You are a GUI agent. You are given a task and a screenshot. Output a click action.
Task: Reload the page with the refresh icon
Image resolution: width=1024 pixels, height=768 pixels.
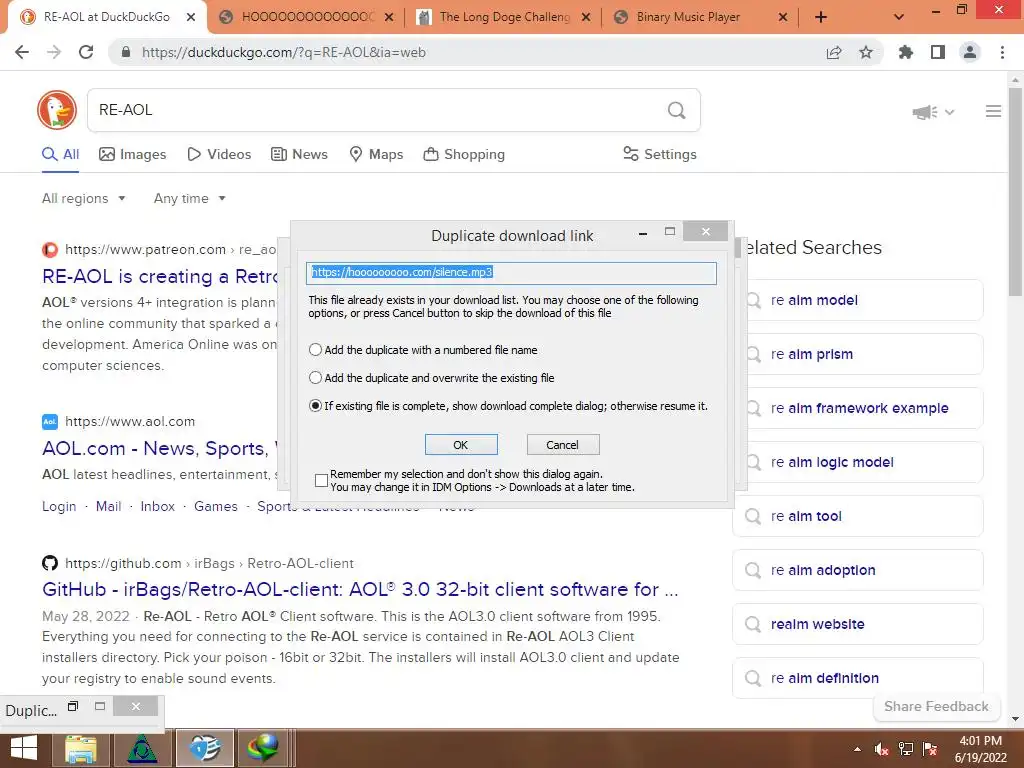[x=86, y=52]
